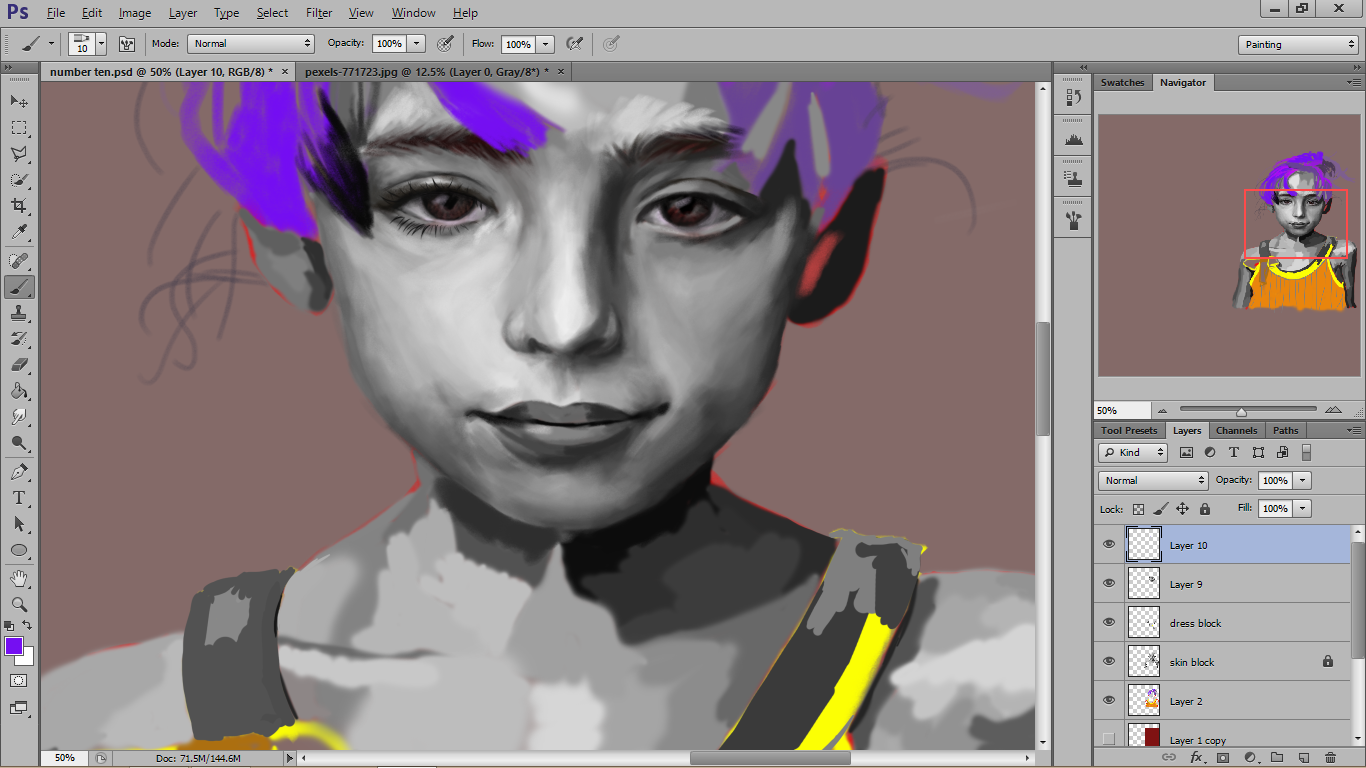The width and height of the screenshot is (1366, 768).
Task: Create a new layer
Action: click(1304, 758)
